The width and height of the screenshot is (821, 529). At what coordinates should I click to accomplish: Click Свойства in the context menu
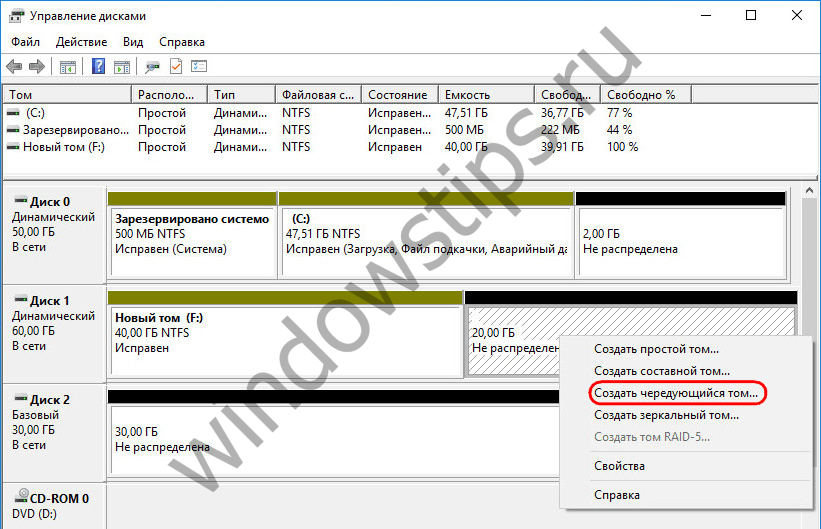619,466
